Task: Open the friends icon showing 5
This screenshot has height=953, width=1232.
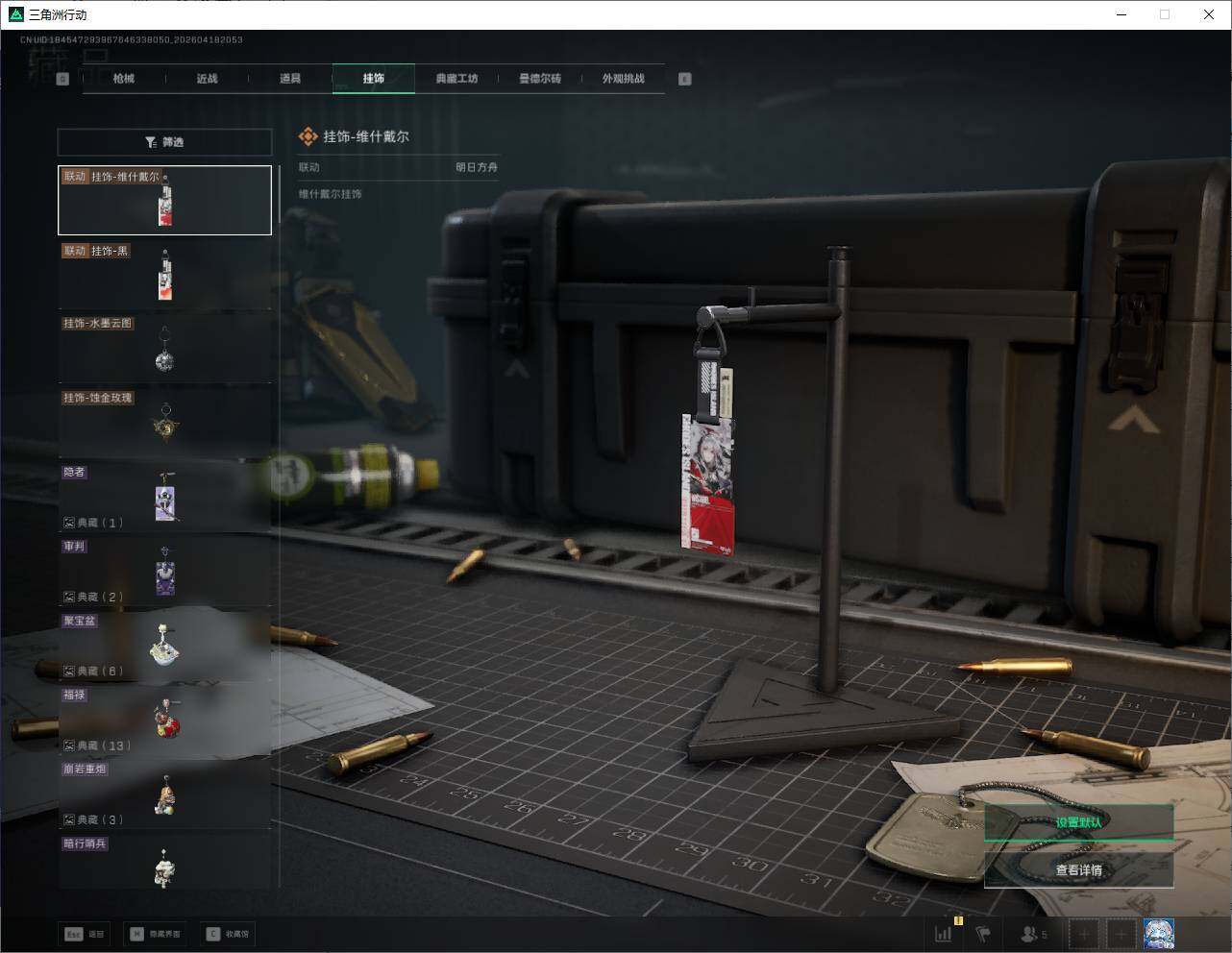Action: [x=1033, y=934]
